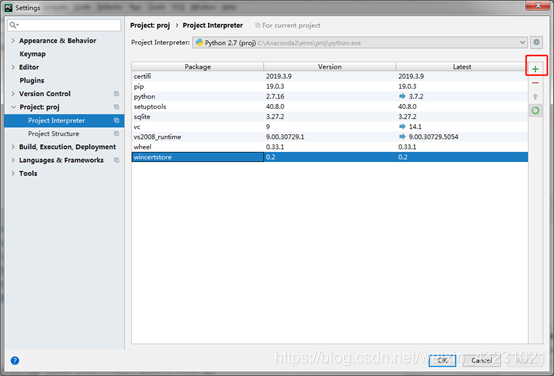Select the python package row
Screen dimensions: 554x376
click(x=330, y=96)
